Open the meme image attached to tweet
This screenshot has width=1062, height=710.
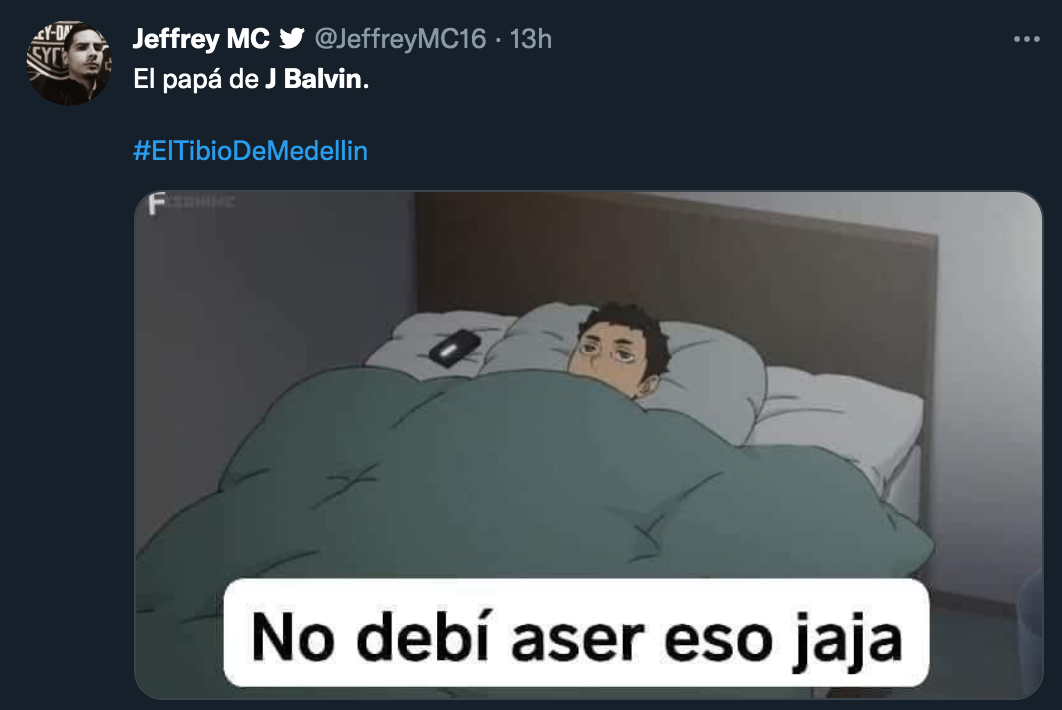pos(588,445)
